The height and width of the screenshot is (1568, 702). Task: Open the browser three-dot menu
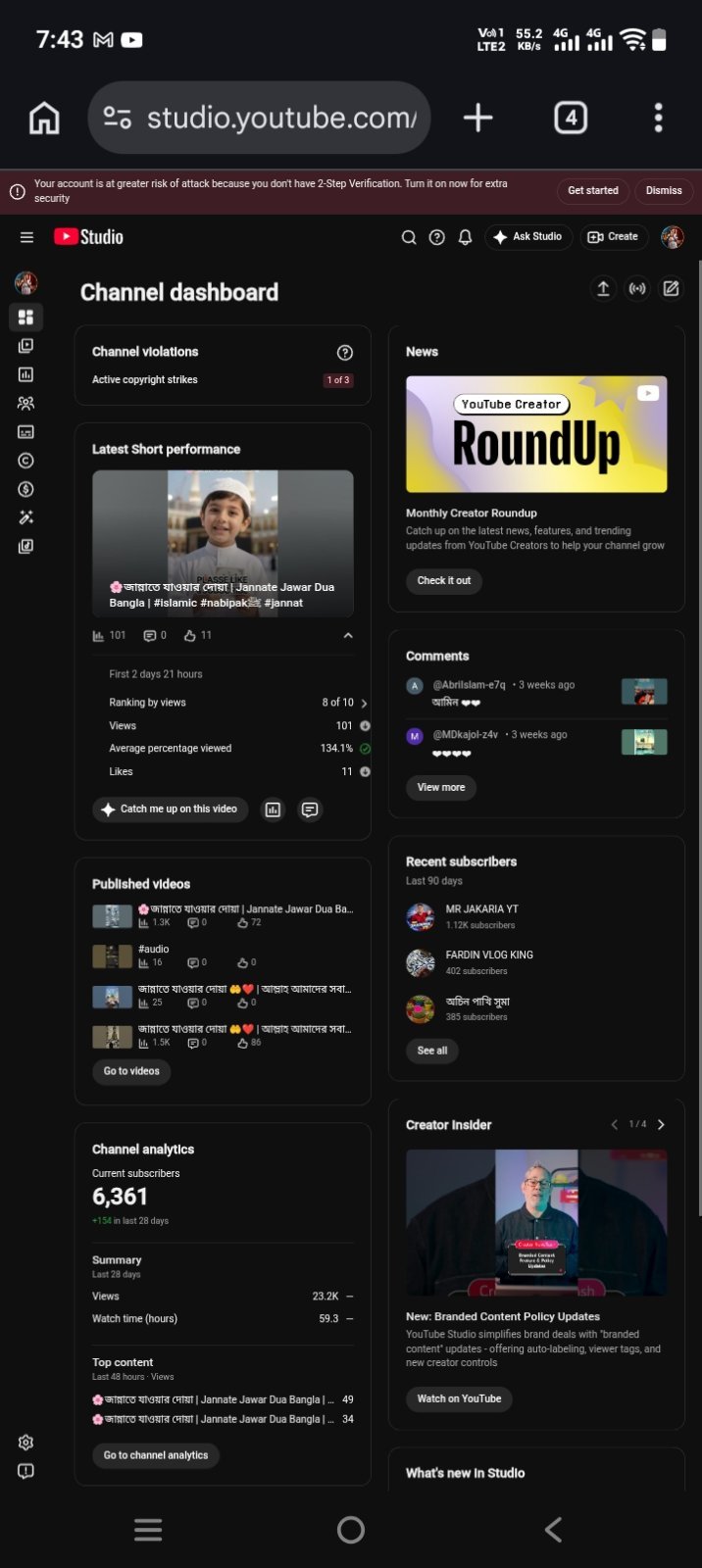coord(658,118)
